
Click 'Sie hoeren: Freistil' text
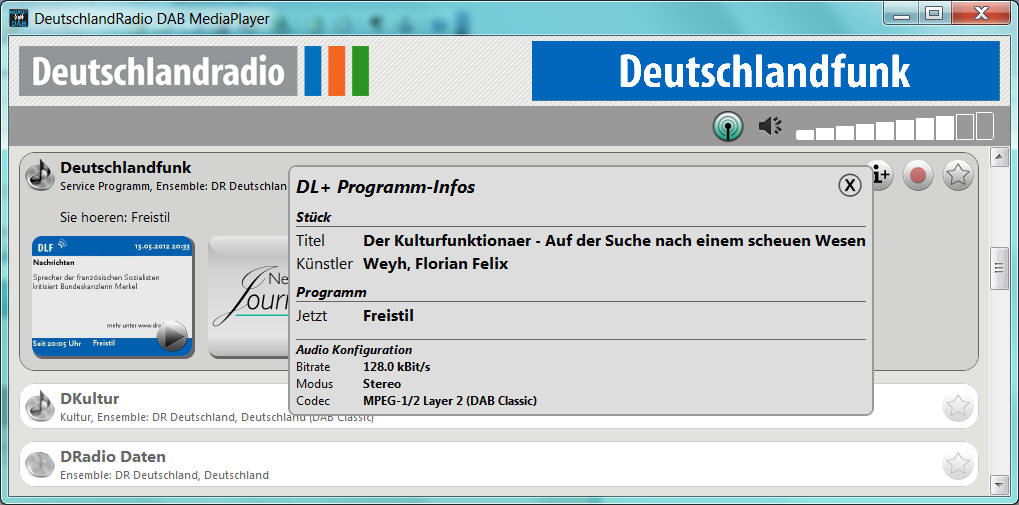pyautogui.click(x=115, y=217)
